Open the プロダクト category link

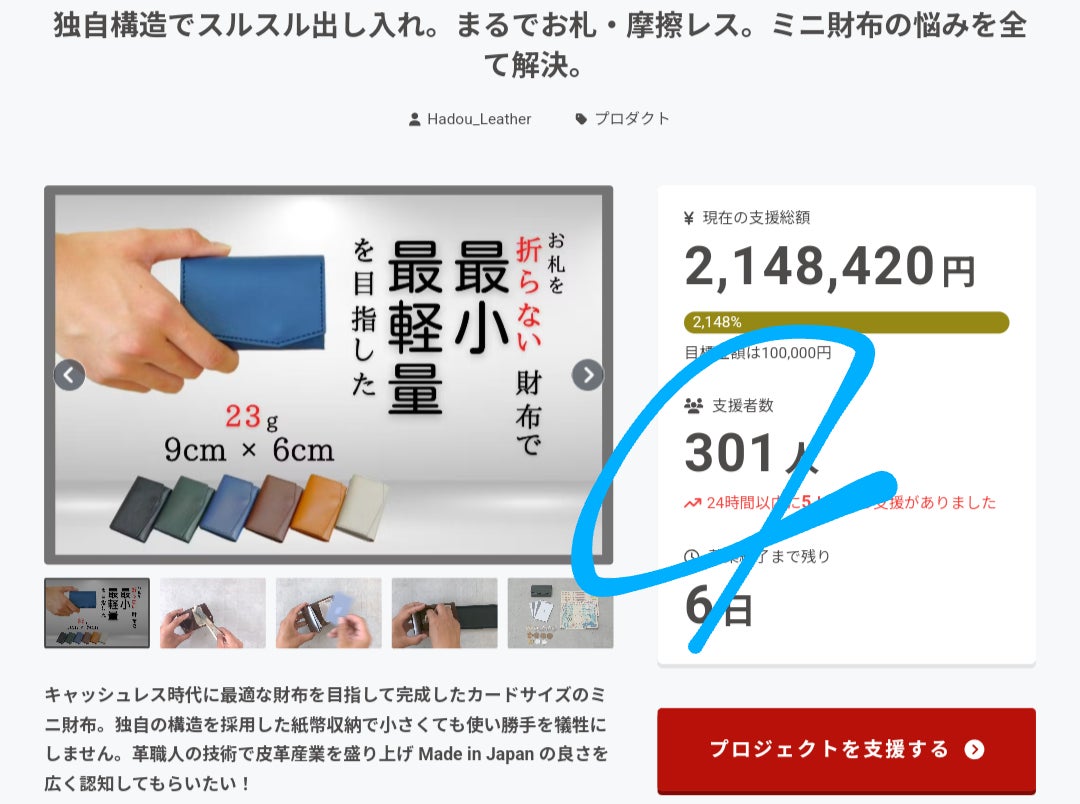pos(632,118)
